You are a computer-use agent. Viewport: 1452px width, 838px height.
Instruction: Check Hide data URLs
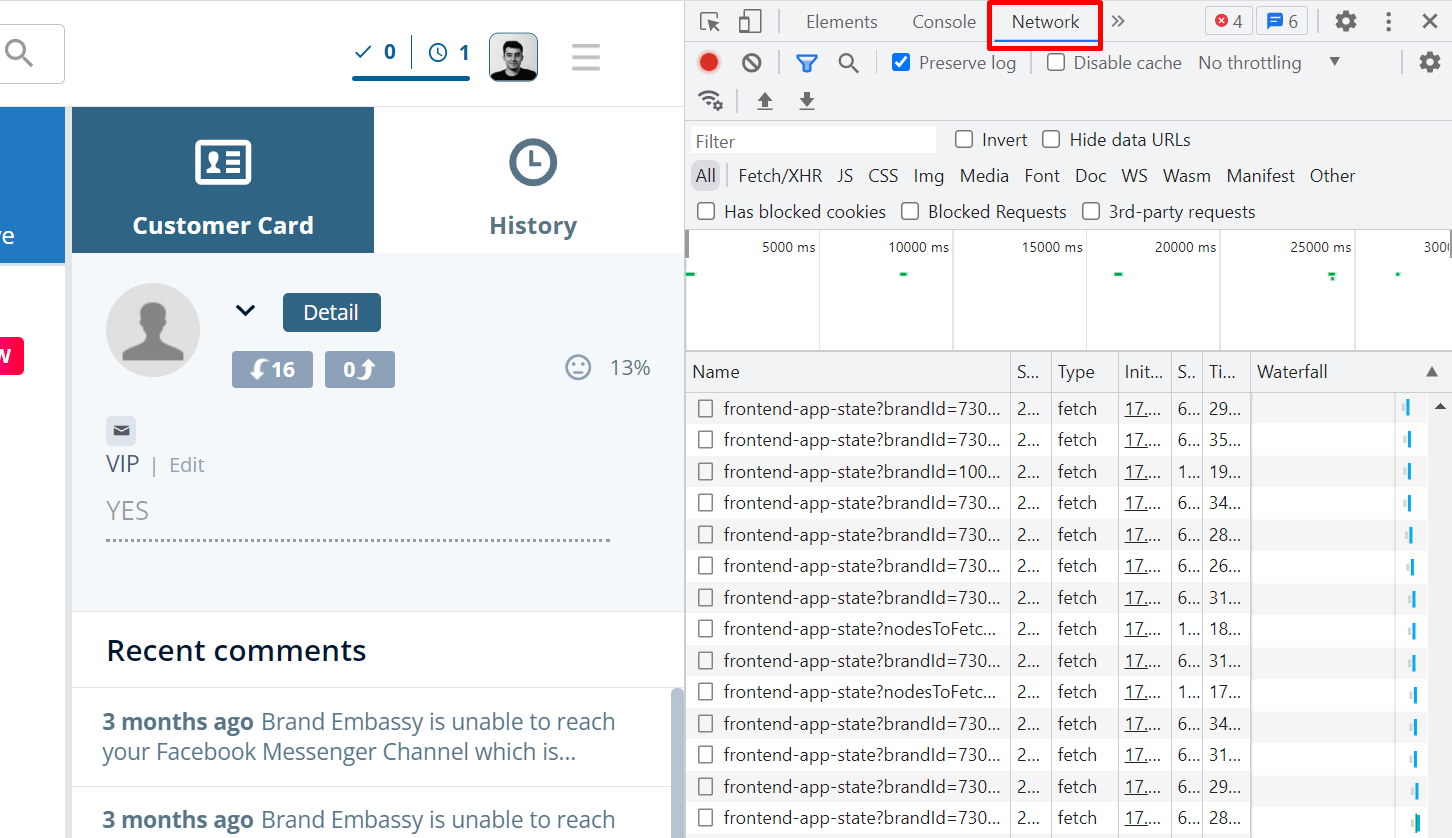pyautogui.click(x=1051, y=139)
